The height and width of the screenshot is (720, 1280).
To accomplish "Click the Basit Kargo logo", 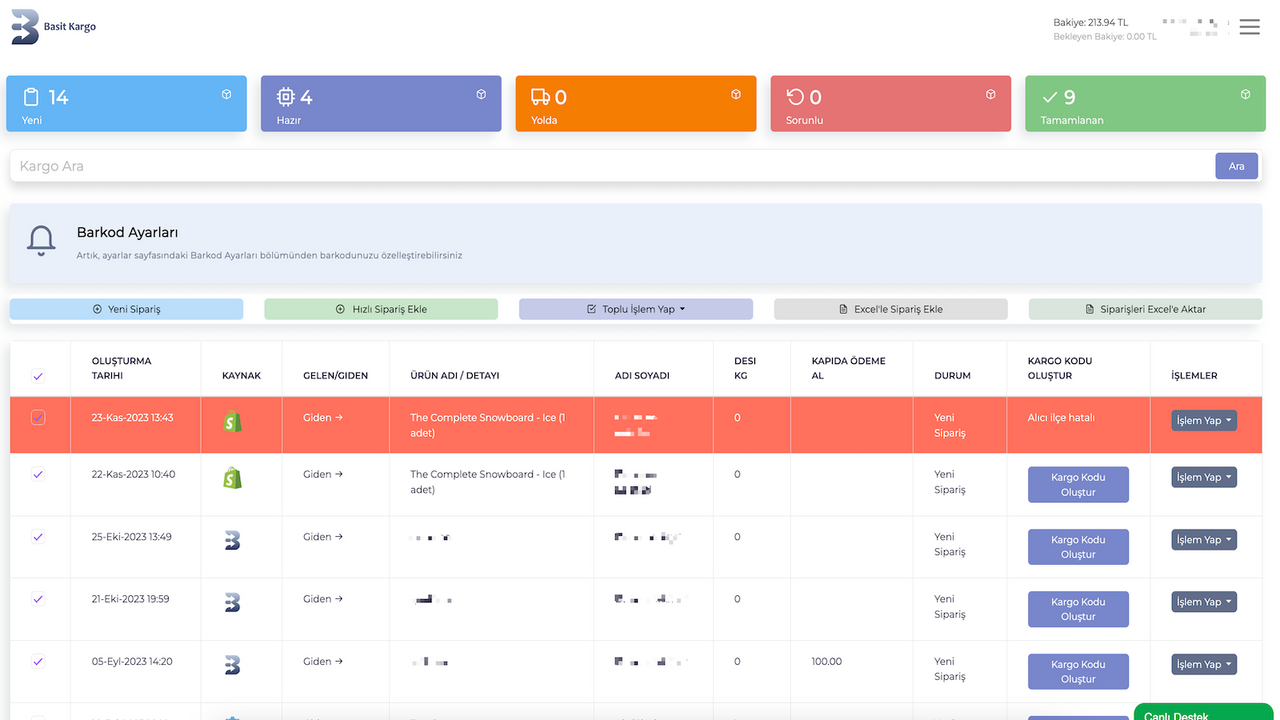I will click(54, 27).
